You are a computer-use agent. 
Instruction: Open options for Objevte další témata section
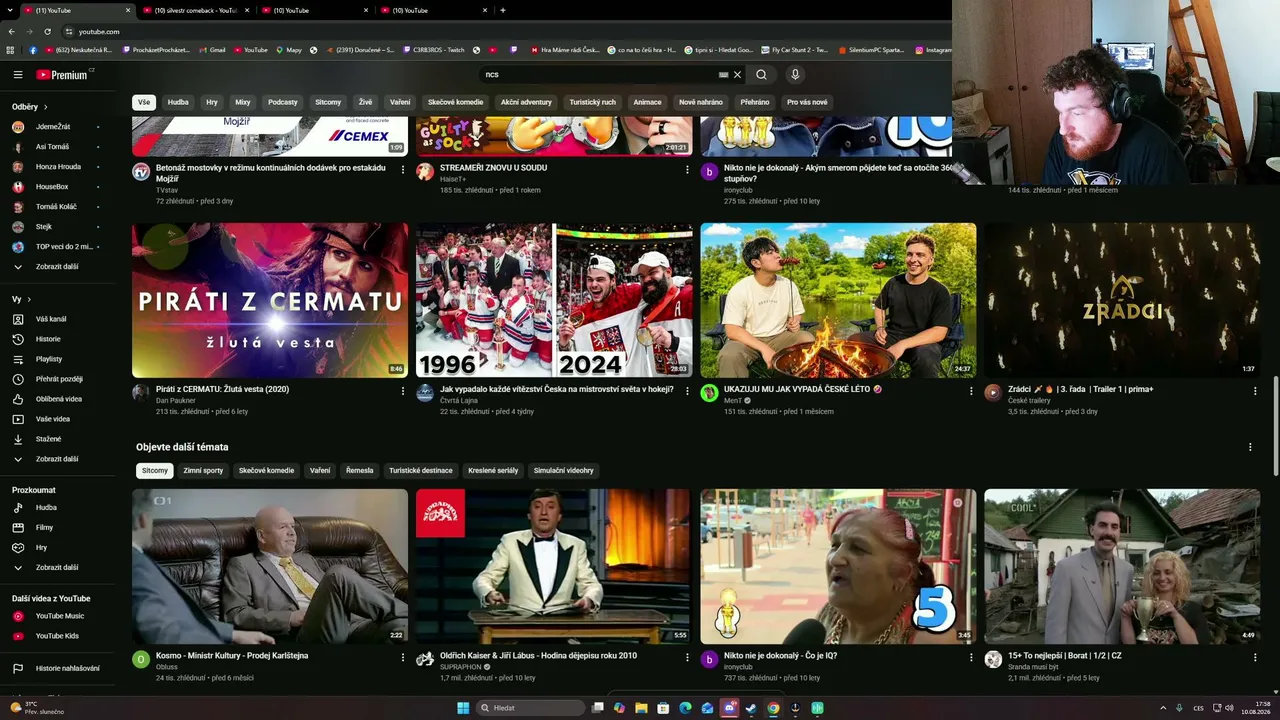pos(1250,447)
